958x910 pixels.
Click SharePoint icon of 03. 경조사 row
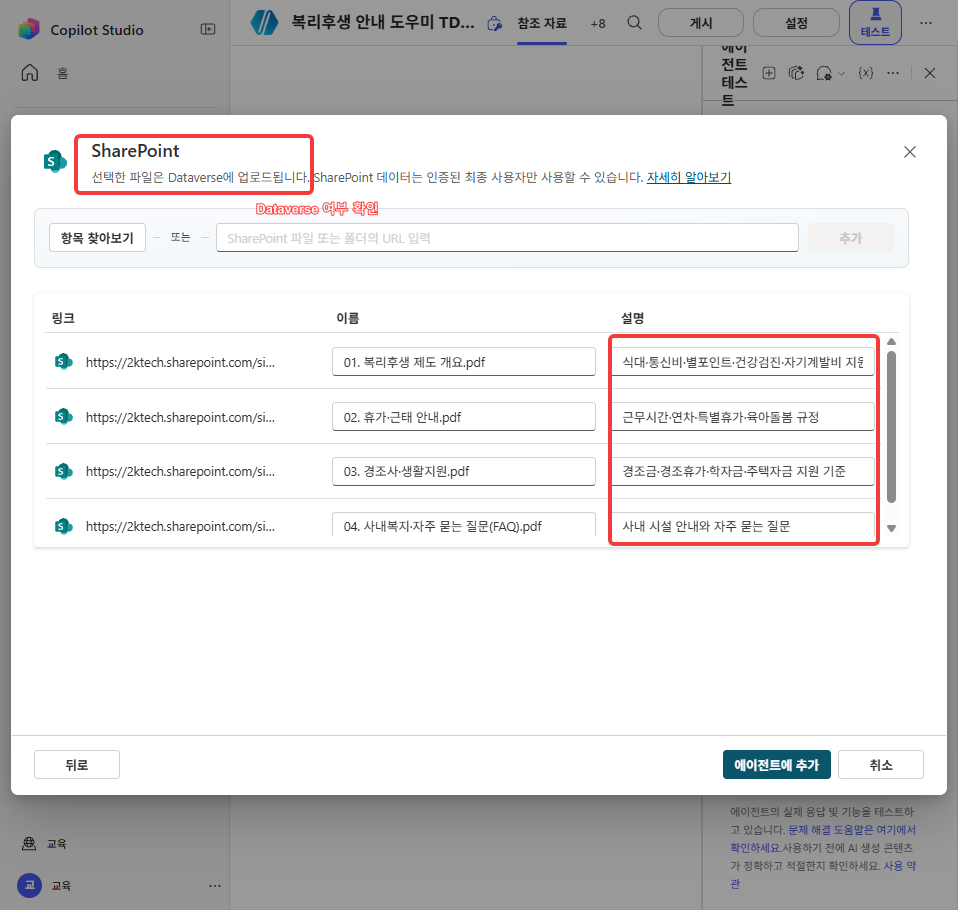(x=64, y=471)
